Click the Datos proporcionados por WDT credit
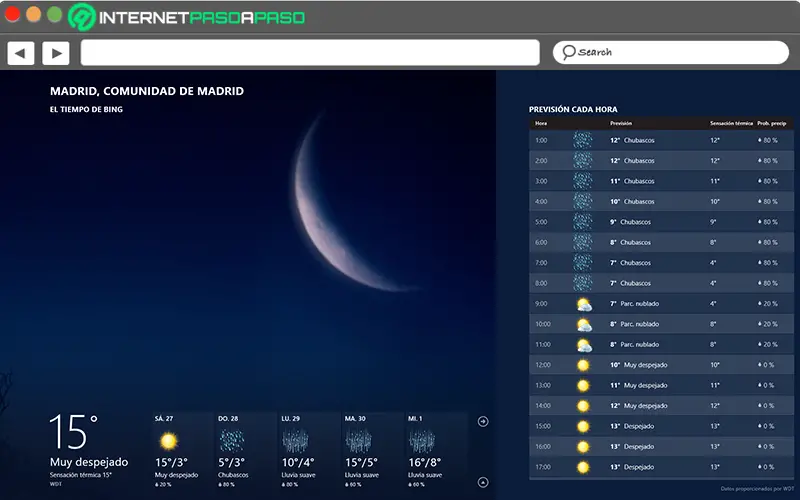This screenshot has height=500, width=800. [x=758, y=489]
